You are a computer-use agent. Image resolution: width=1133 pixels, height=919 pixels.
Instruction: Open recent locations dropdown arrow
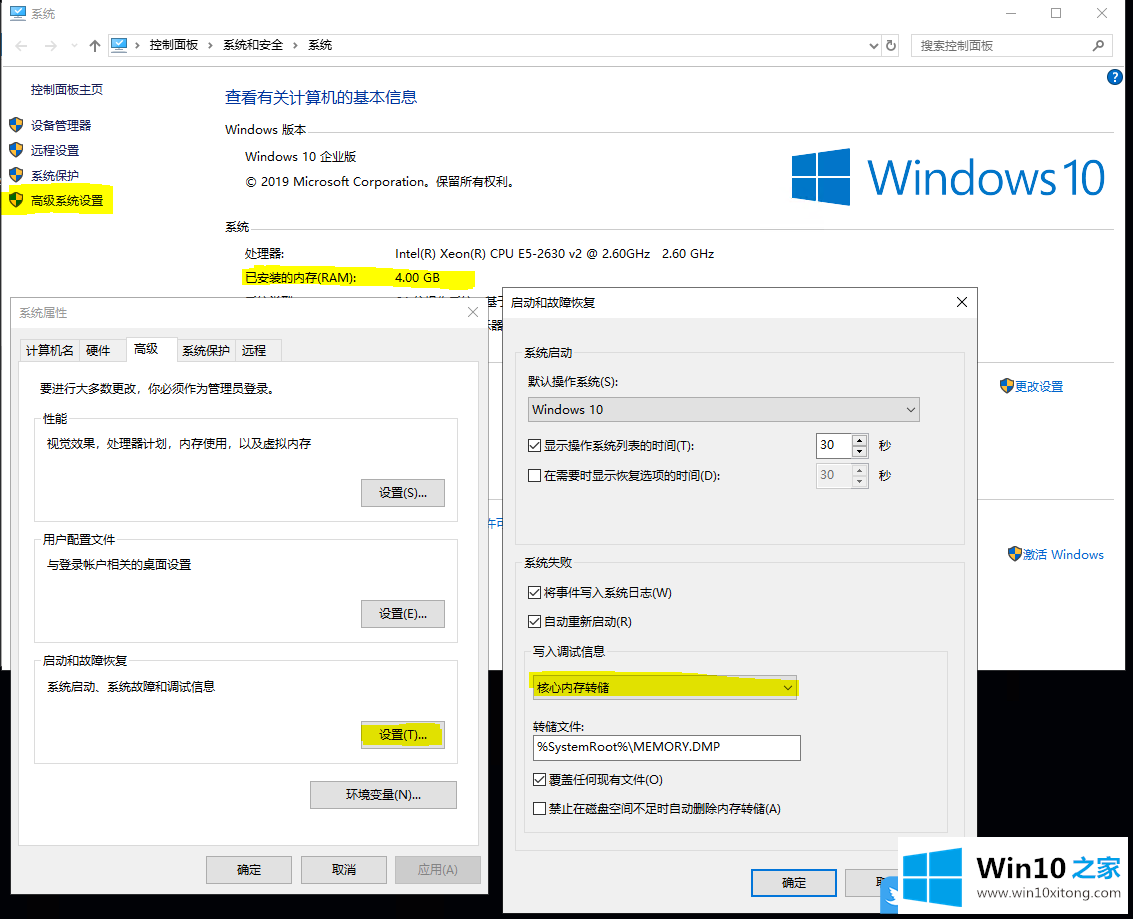point(74,46)
